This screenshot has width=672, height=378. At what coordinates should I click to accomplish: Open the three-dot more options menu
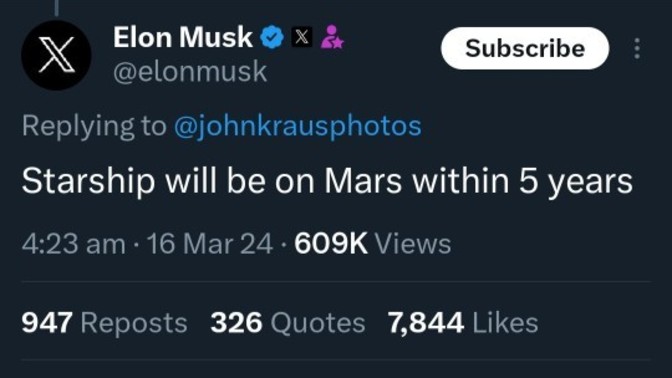click(637, 48)
